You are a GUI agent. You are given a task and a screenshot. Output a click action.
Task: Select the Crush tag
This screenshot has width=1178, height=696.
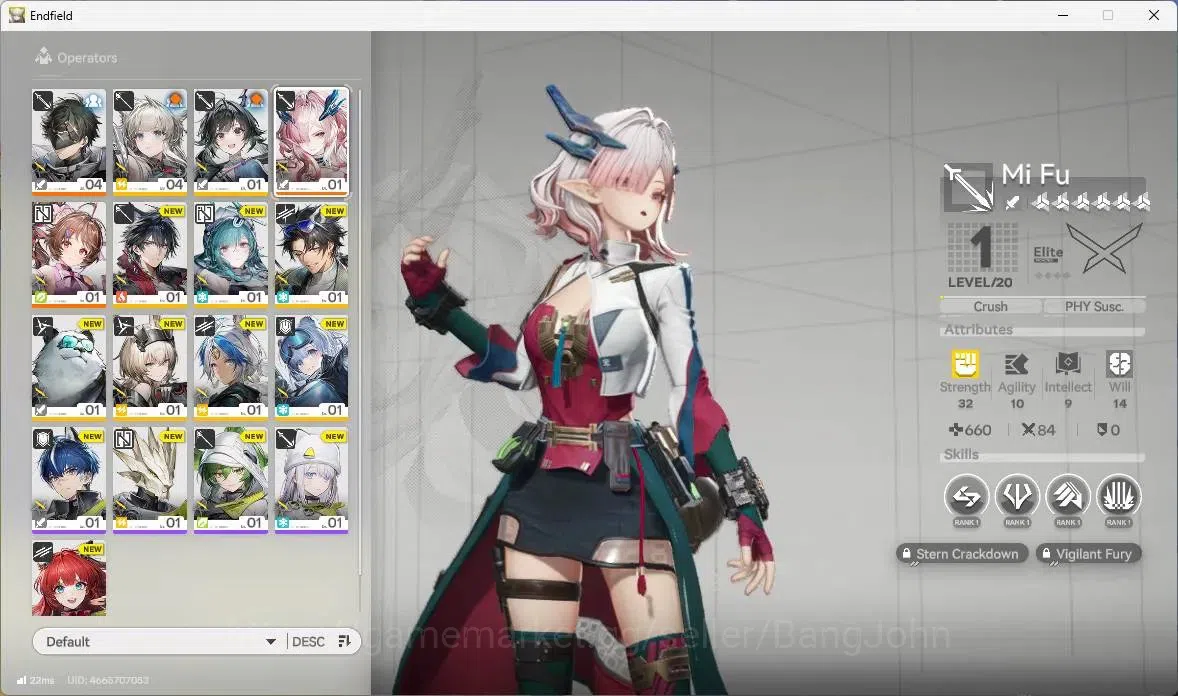(990, 307)
